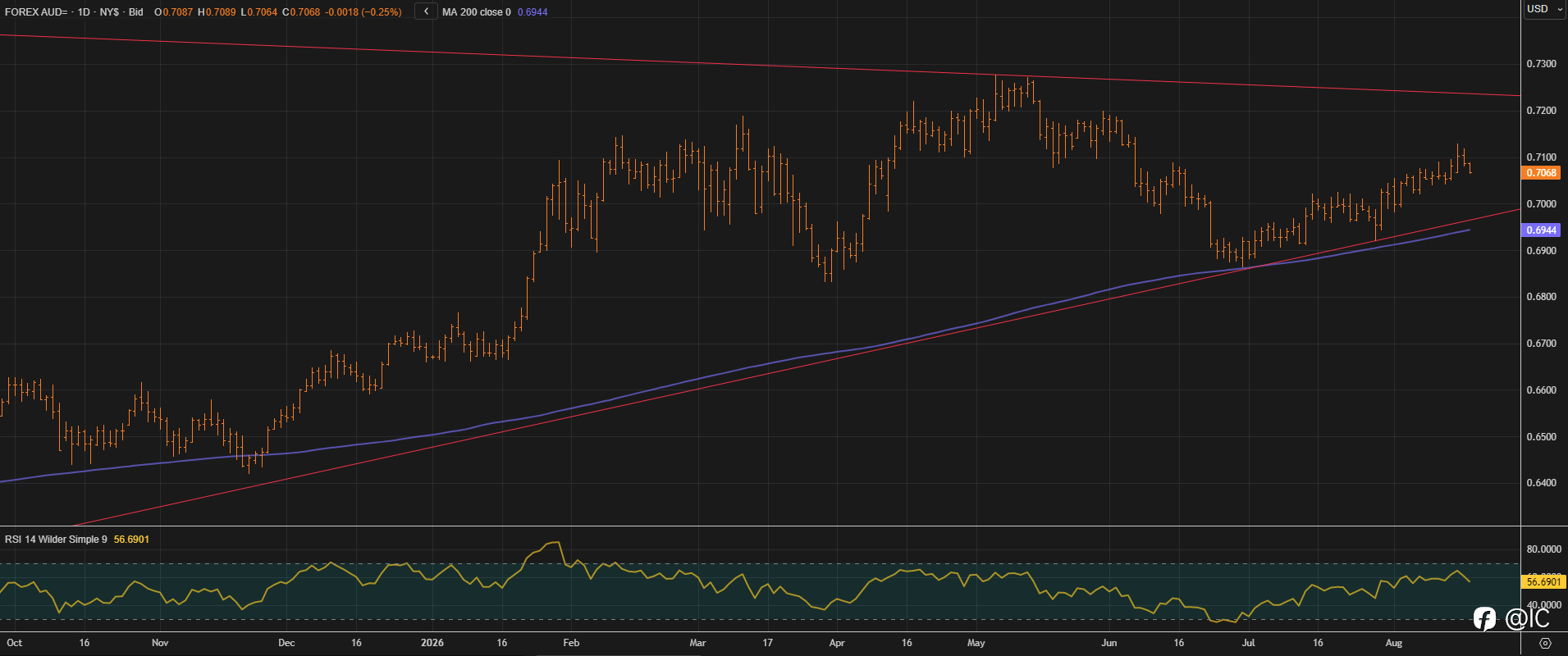Click the 'Jun' time axis label
Screen dimensions: 1568x656
click(1109, 643)
